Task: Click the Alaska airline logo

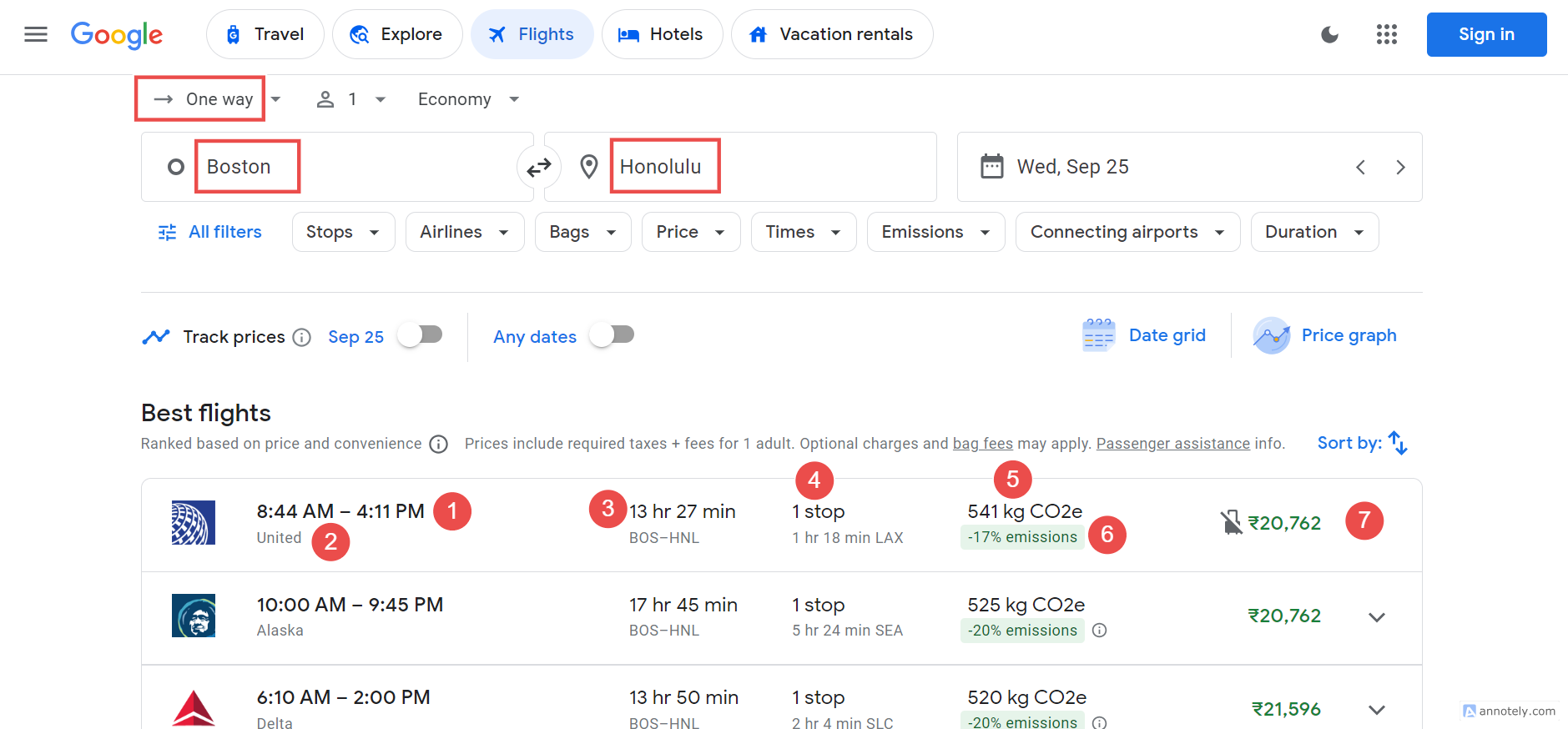Action: click(x=194, y=616)
